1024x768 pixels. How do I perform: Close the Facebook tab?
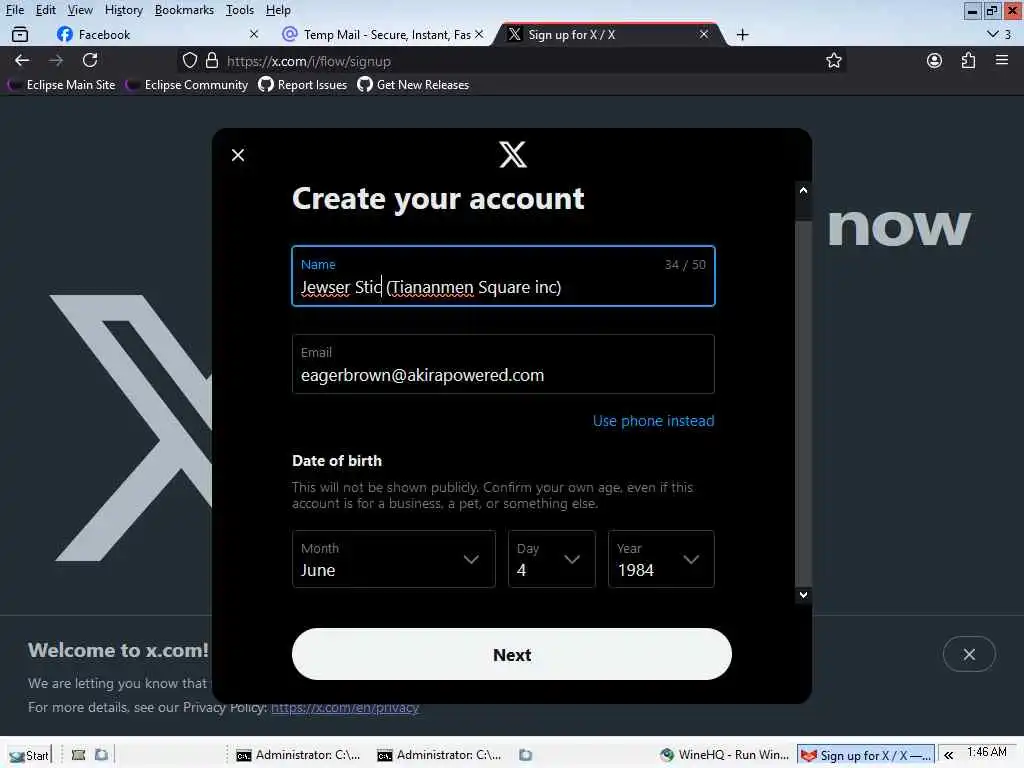point(254,34)
